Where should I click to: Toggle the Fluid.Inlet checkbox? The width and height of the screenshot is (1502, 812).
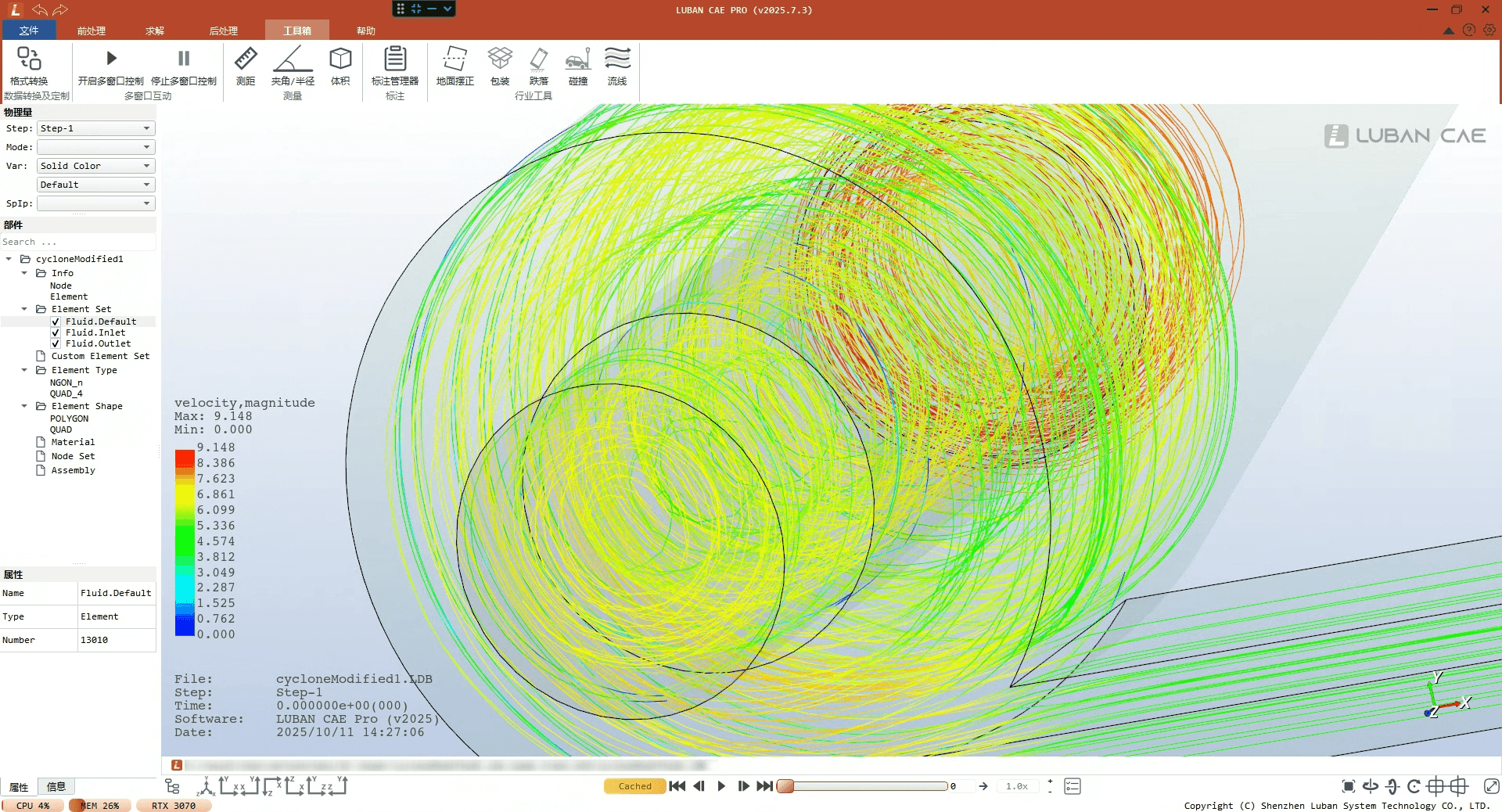56,332
